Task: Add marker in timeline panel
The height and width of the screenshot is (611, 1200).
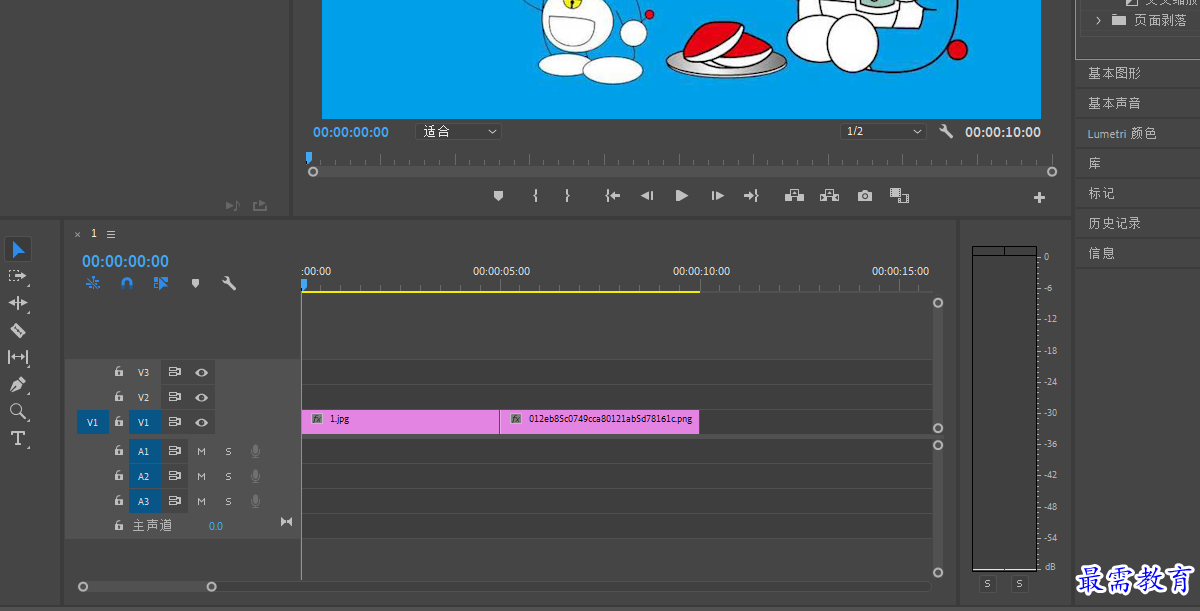Action: [195, 283]
